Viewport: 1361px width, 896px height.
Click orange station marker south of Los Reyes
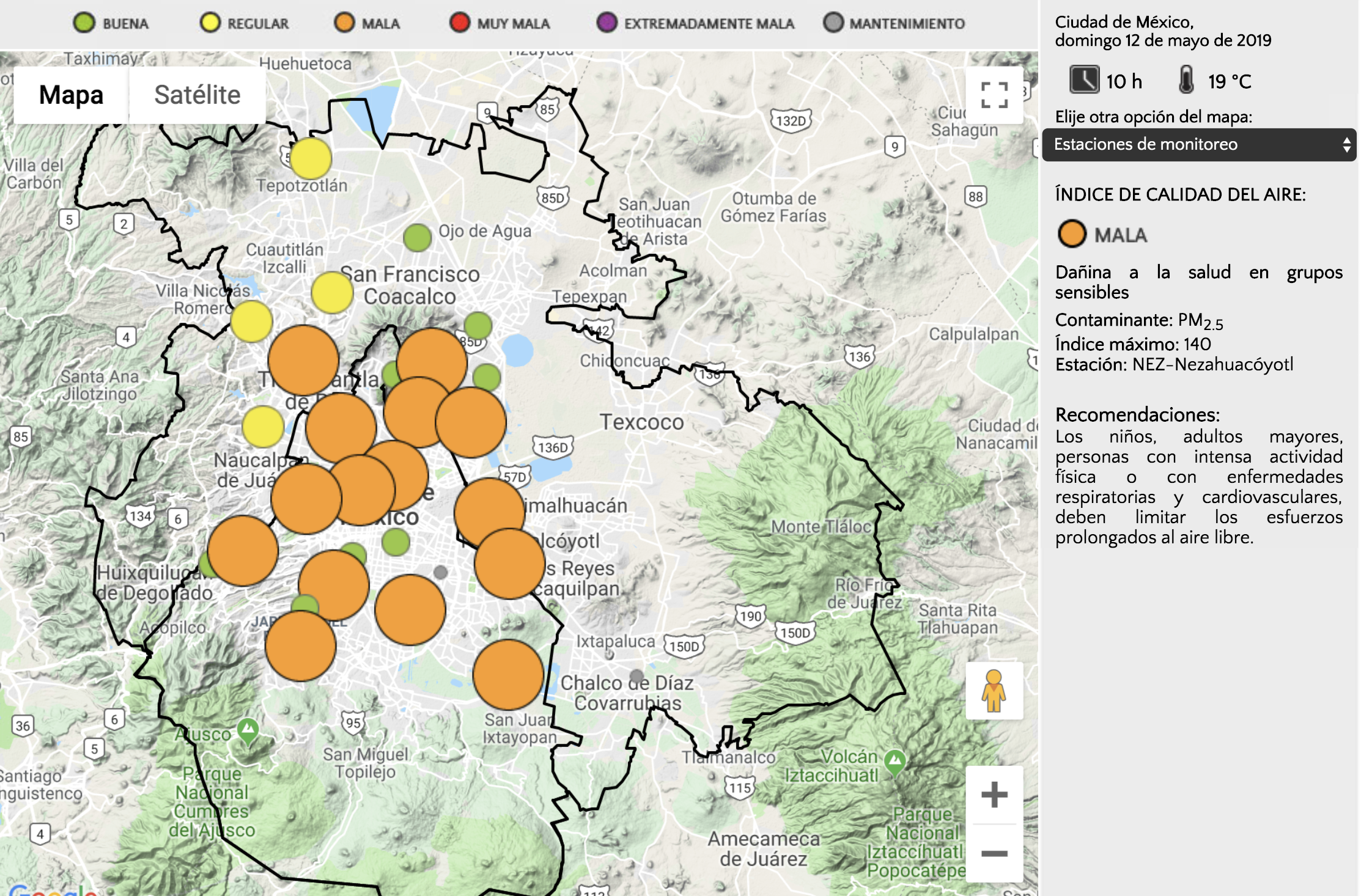tap(508, 675)
